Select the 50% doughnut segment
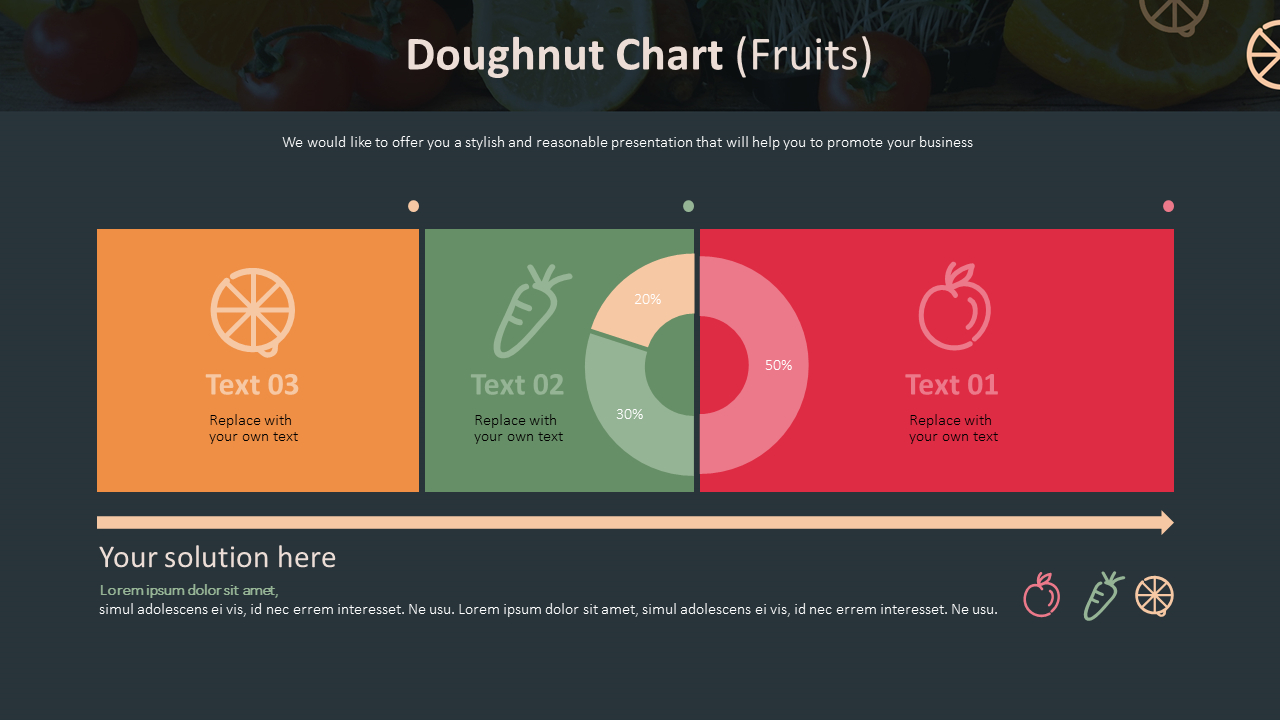The image size is (1280, 720). tap(778, 365)
